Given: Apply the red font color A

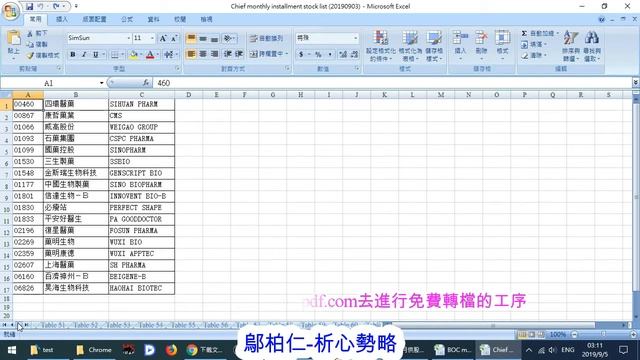Looking at the screenshot, I should pos(150,54).
